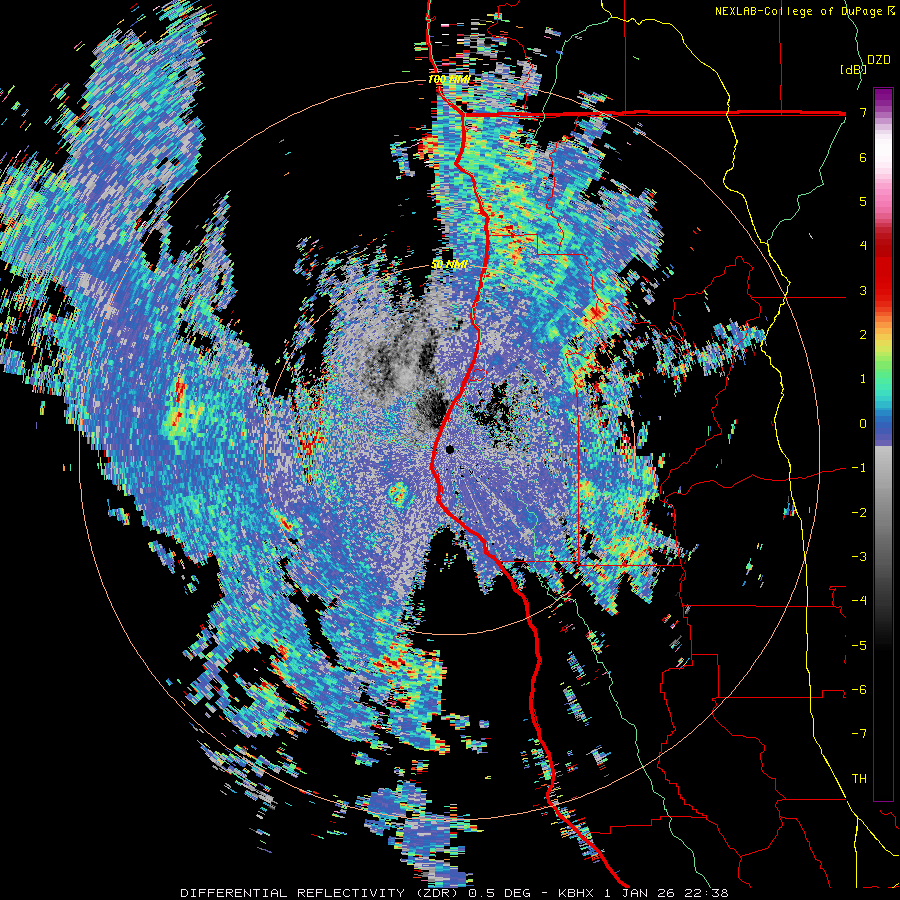Click the 5 value on the color scale
The width and height of the screenshot is (900, 900).
pos(863,201)
